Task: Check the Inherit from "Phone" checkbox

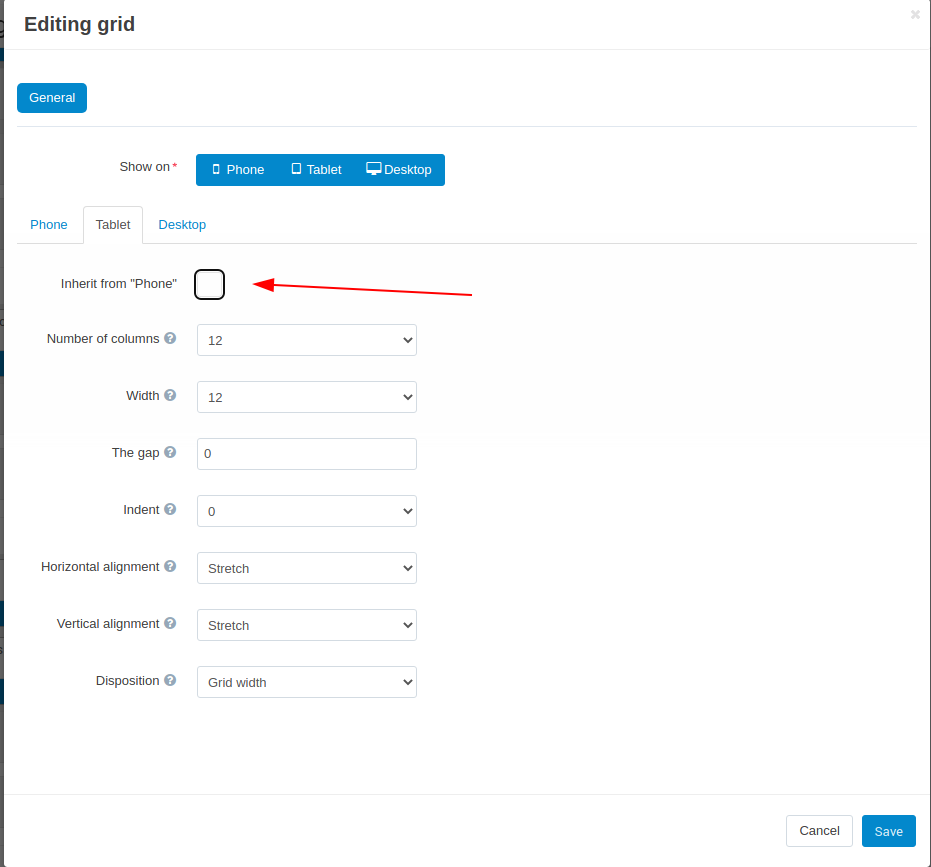Action: pos(210,284)
